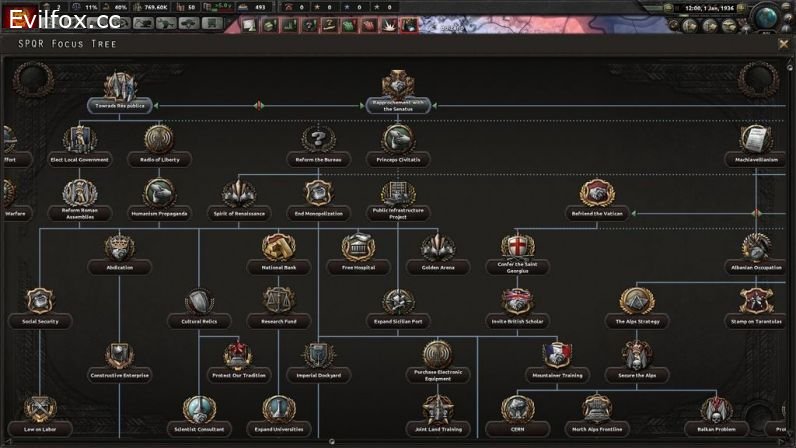Open the question-mark alert in alert bar
Viewport: 796px width, 448px height.
[x=310, y=24]
